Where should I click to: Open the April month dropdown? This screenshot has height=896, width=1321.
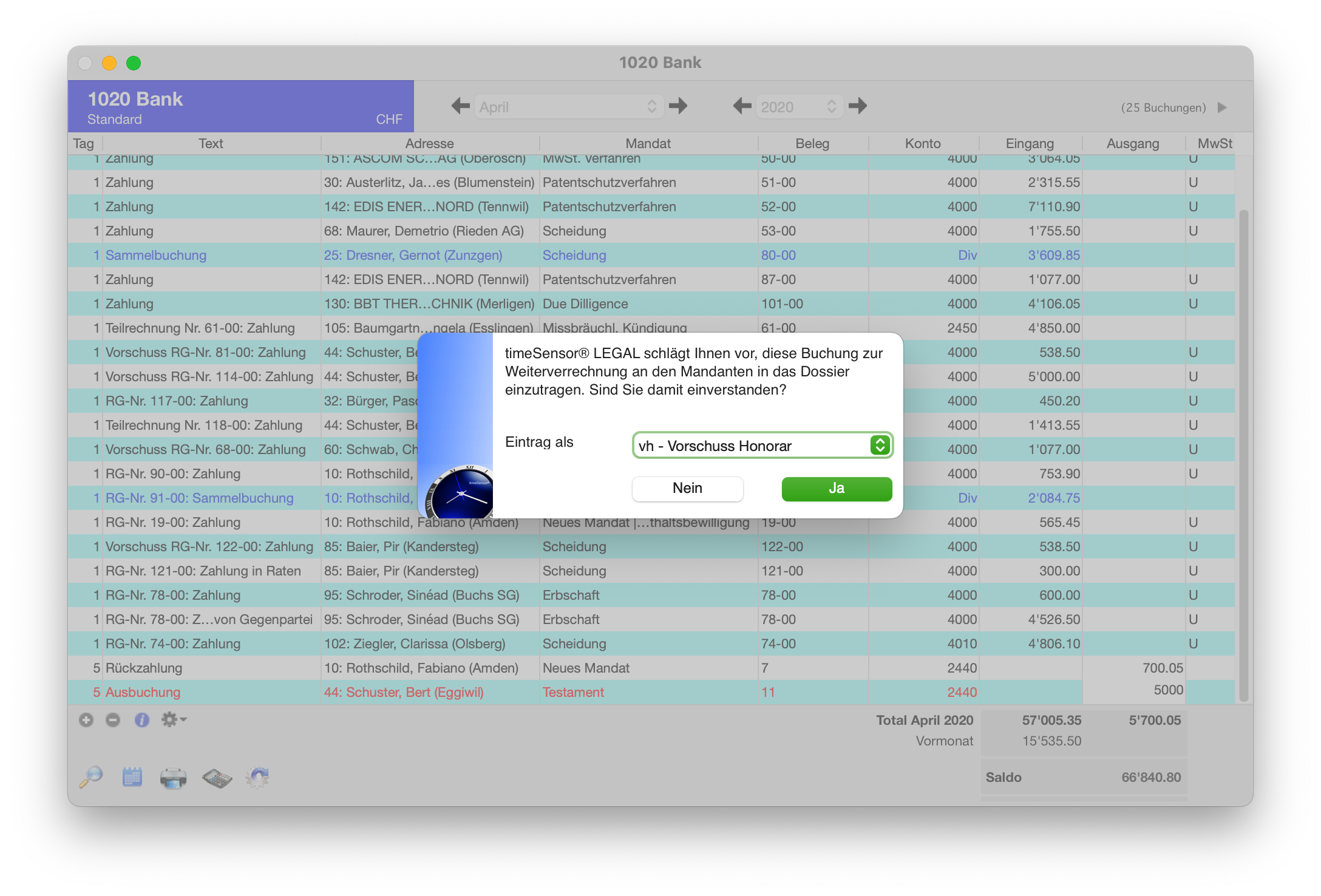[x=569, y=107]
